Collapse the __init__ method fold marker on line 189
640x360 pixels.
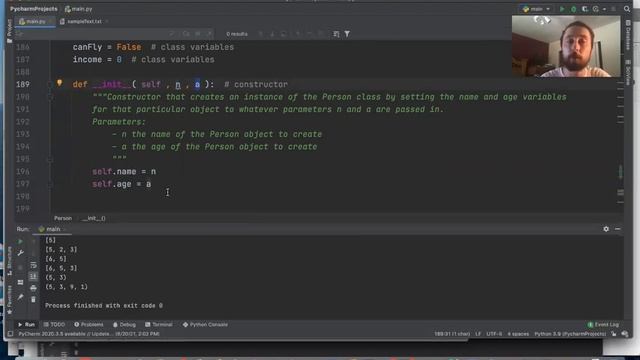point(50,84)
